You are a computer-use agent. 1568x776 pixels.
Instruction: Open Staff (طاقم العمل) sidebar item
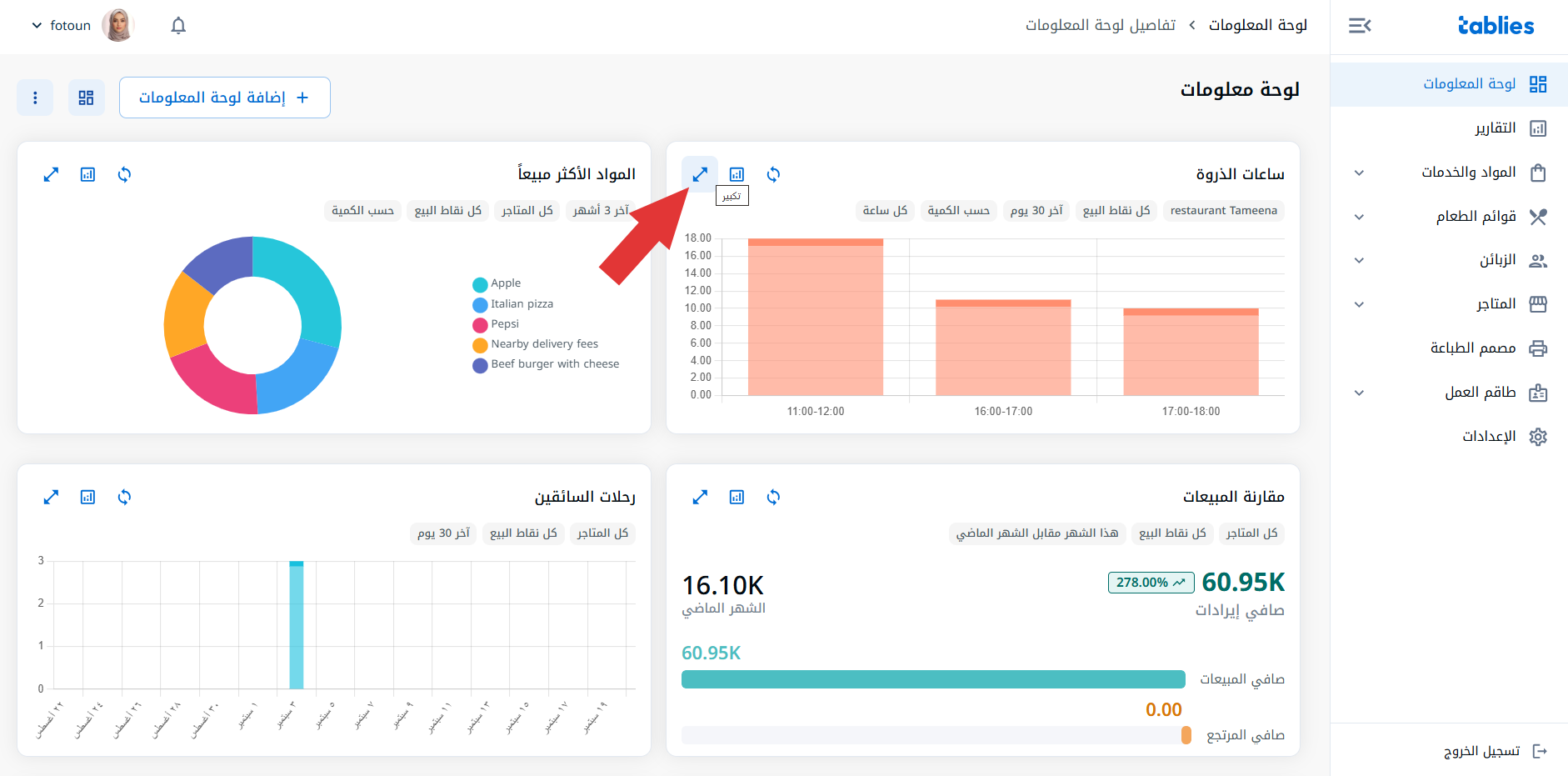(1450, 393)
